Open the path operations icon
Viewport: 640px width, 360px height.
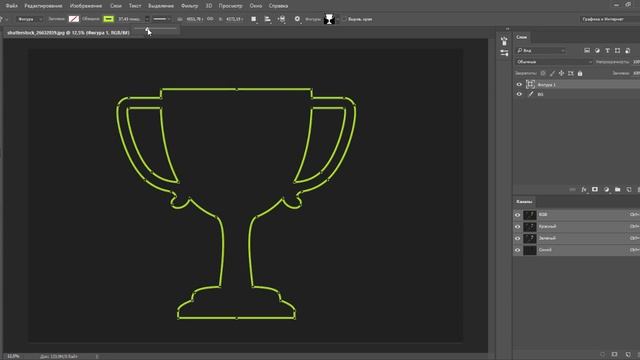click(x=253, y=19)
